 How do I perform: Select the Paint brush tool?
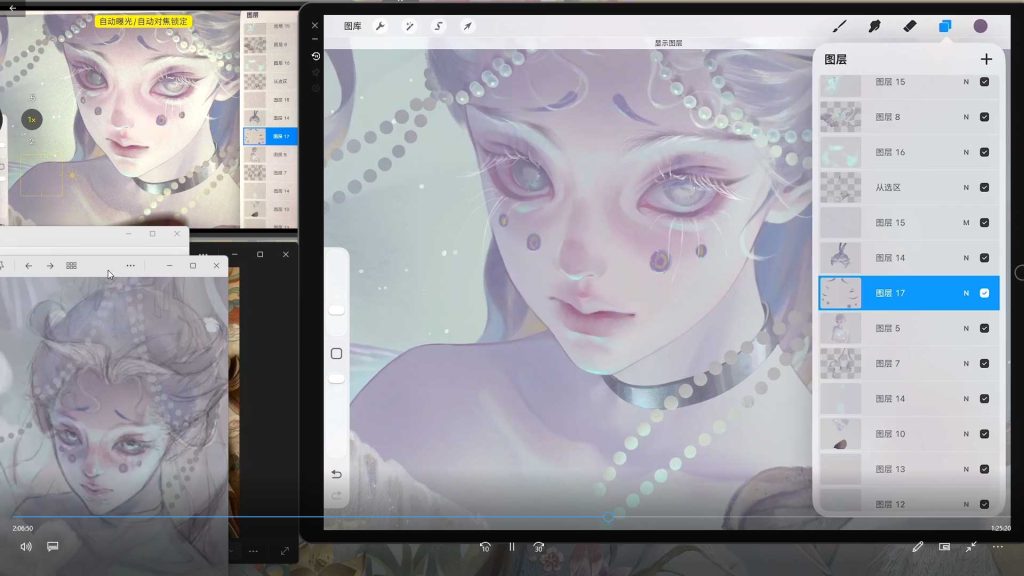(839, 26)
